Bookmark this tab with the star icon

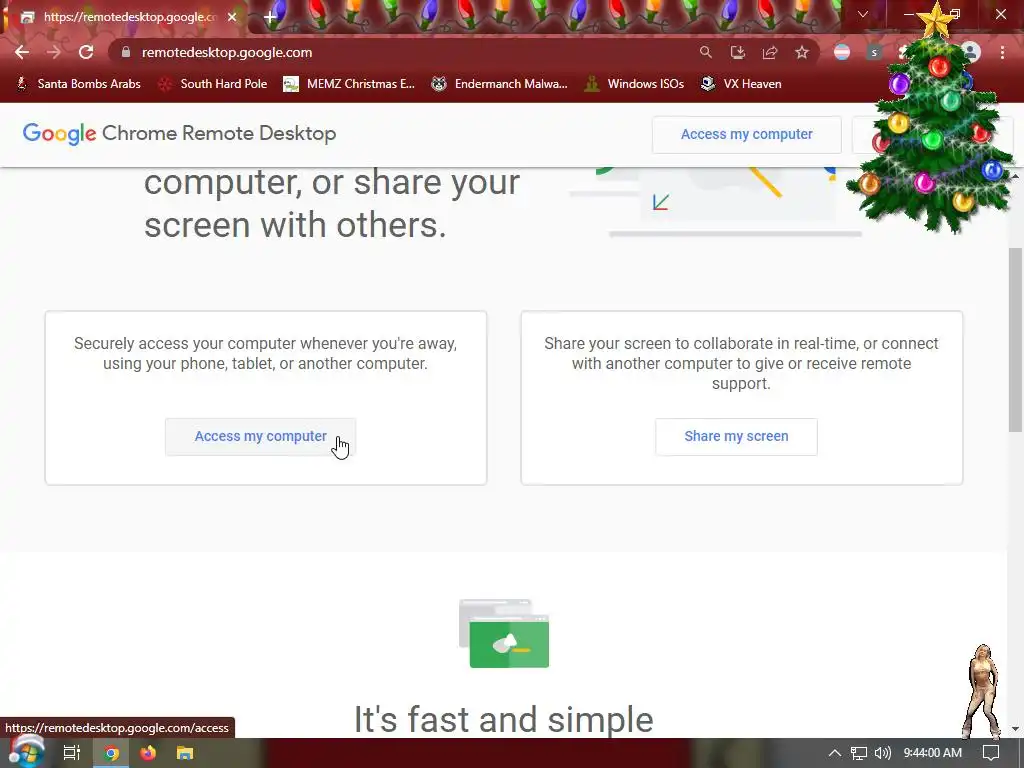(x=802, y=52)
